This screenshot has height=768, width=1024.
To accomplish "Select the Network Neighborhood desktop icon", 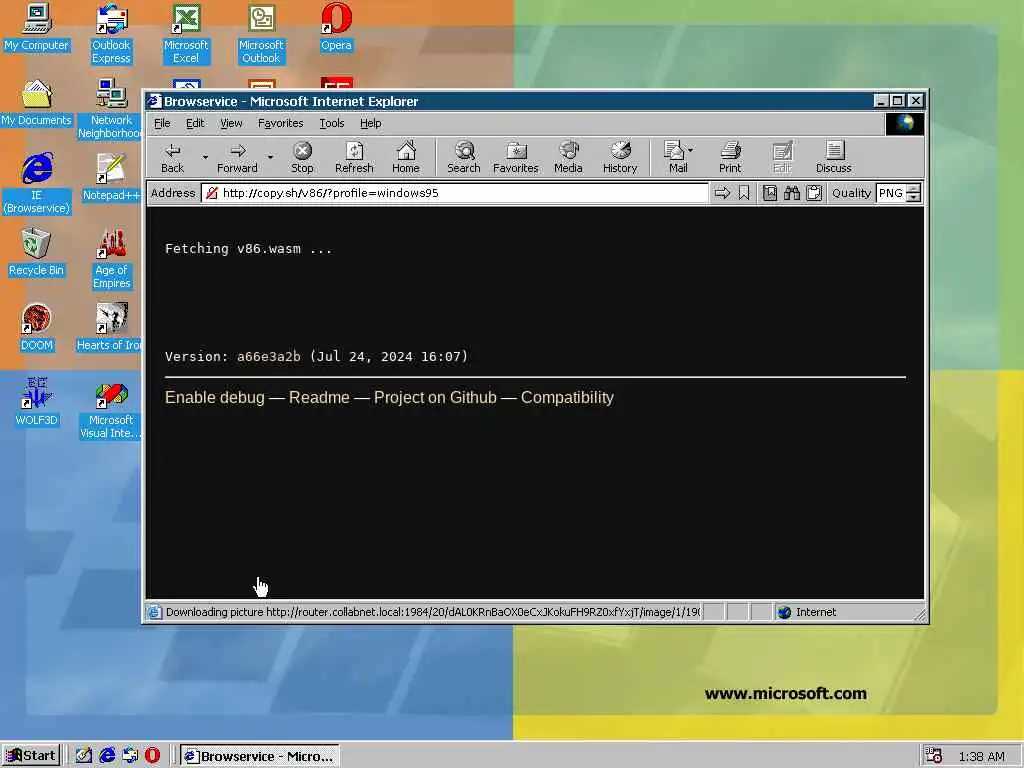I will click(110, 109).
